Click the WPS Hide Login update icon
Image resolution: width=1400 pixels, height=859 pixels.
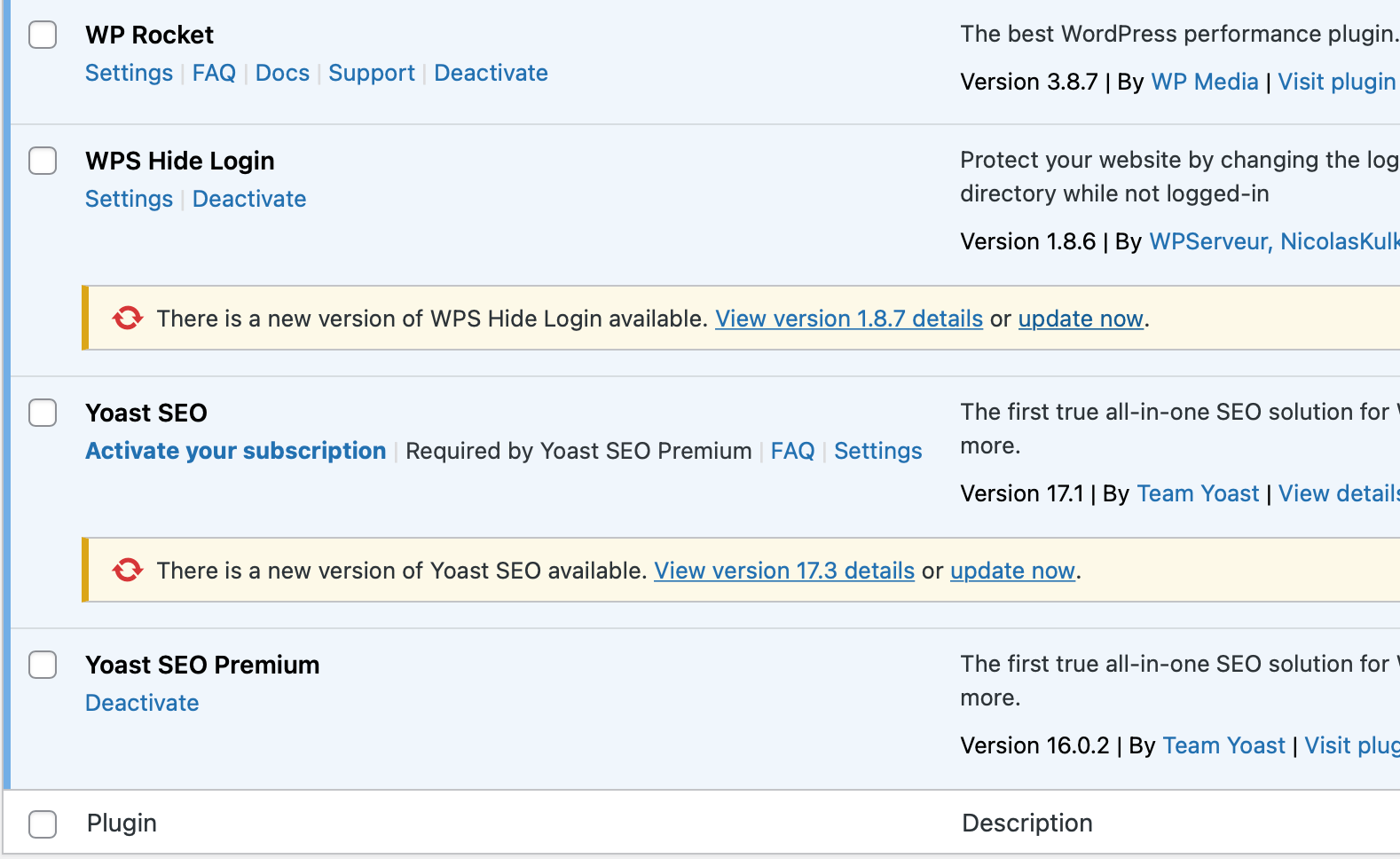[128, 318]
